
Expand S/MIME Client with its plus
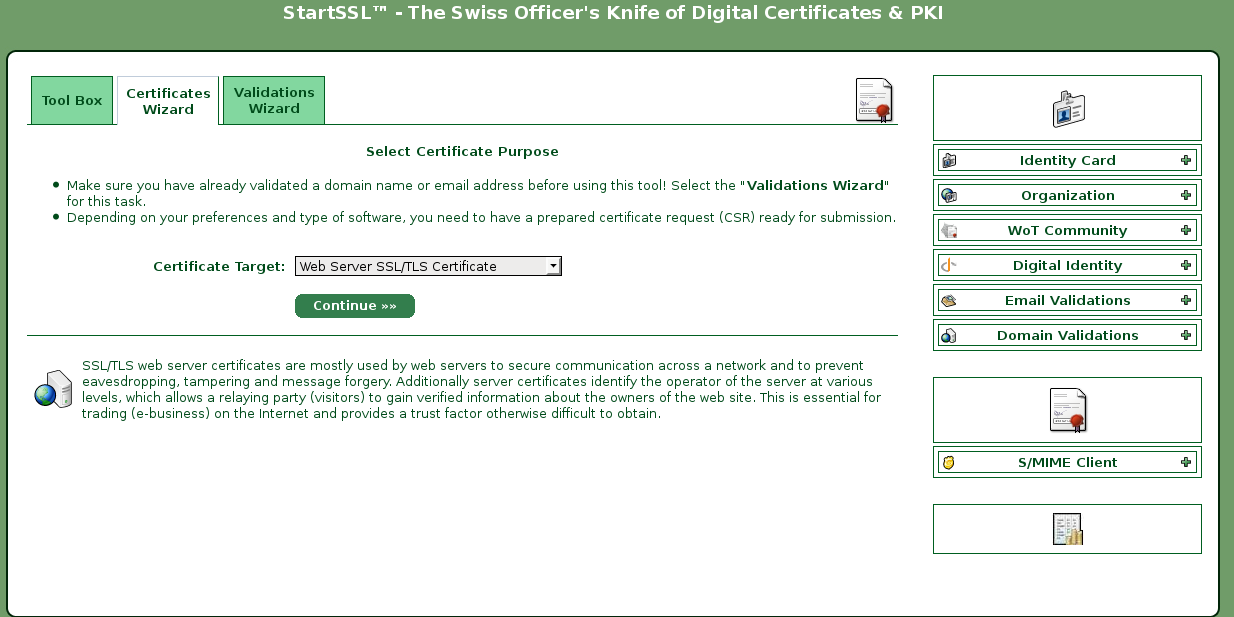pyautogui.click(x=1186, y=462)
